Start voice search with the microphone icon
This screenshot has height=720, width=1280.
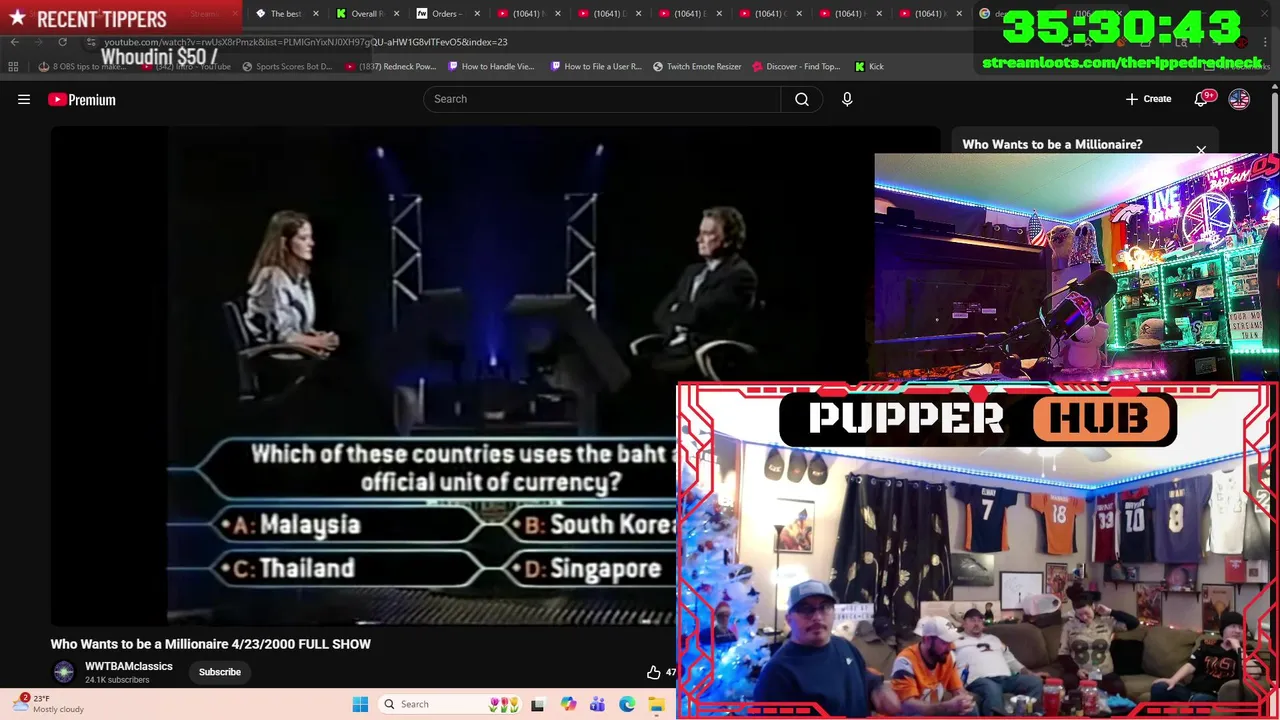(x=847, y=99)
